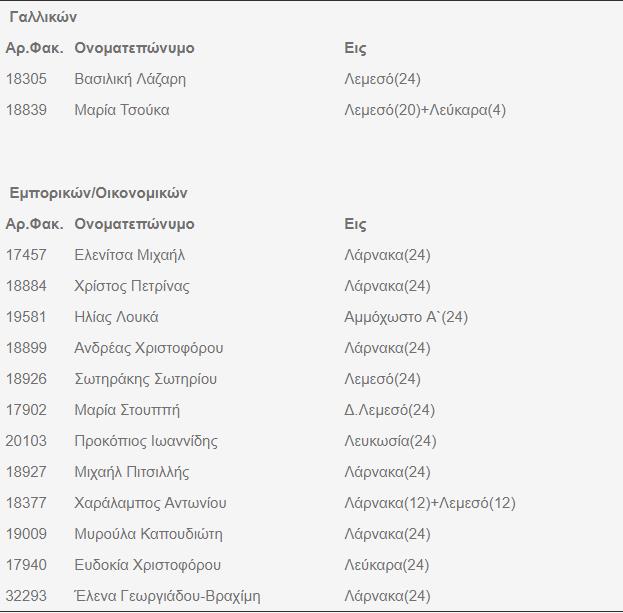Select the name Σωτηράκης Σωτηρίου

145,379
